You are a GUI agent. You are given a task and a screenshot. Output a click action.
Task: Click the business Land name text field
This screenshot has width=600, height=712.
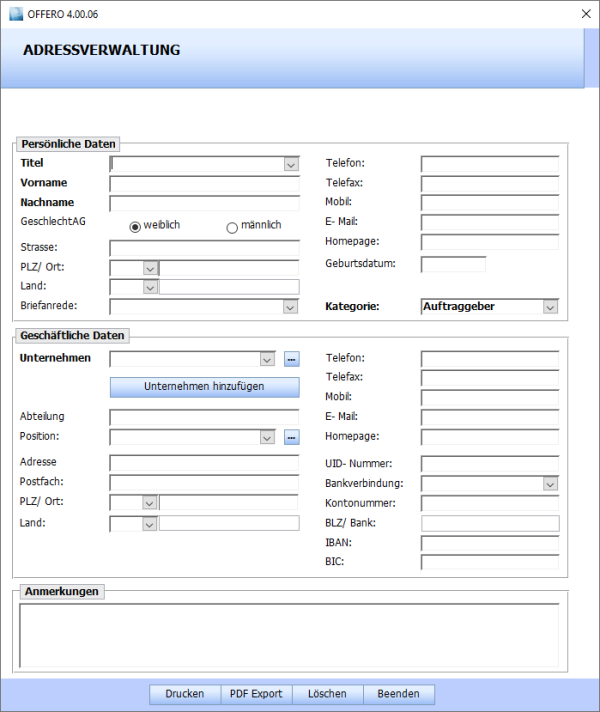(x=229, y=523)
